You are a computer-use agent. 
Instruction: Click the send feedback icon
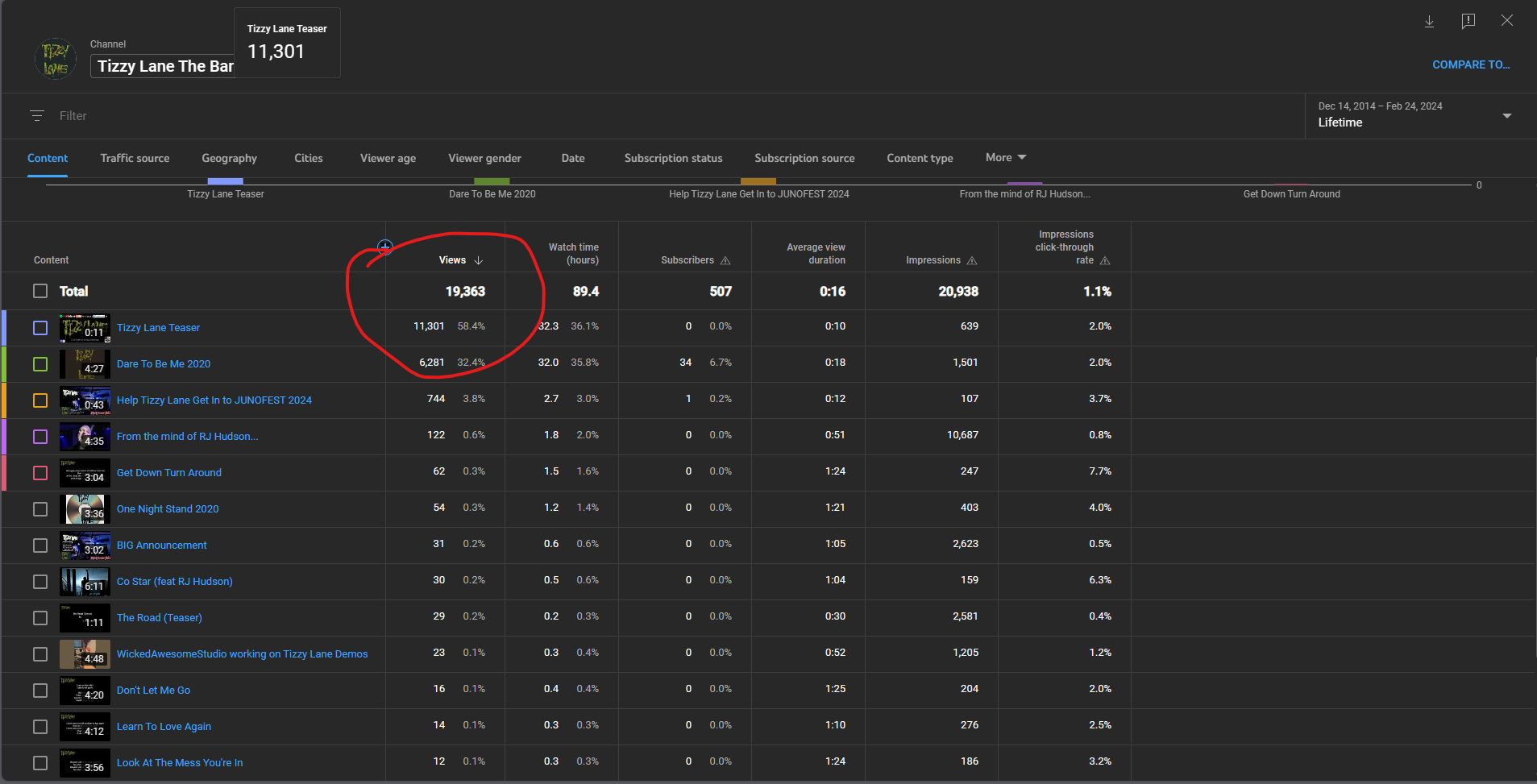click(1468, 21)
